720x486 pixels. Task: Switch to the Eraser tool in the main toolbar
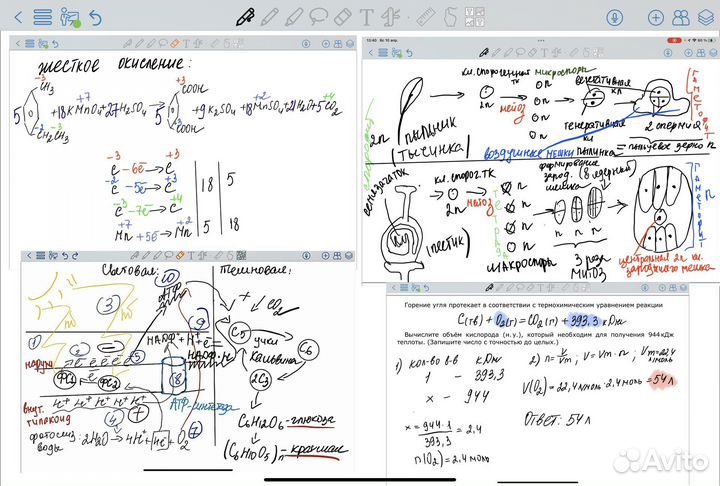click(x=343, y=17)
